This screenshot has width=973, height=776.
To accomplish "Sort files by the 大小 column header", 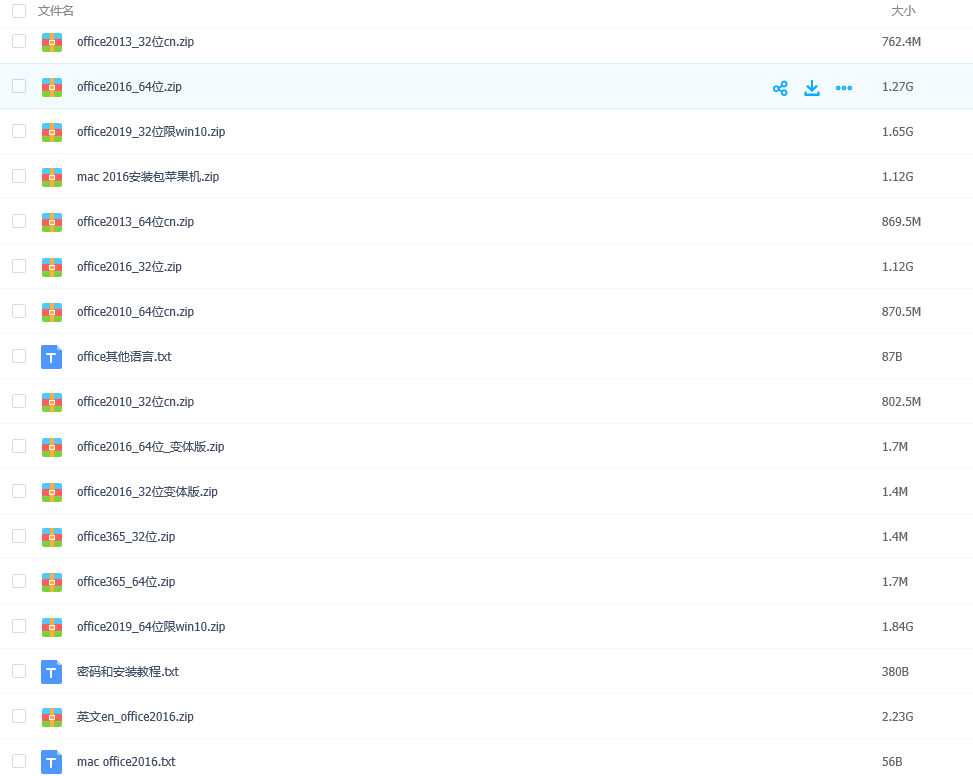I will (902, 11).
